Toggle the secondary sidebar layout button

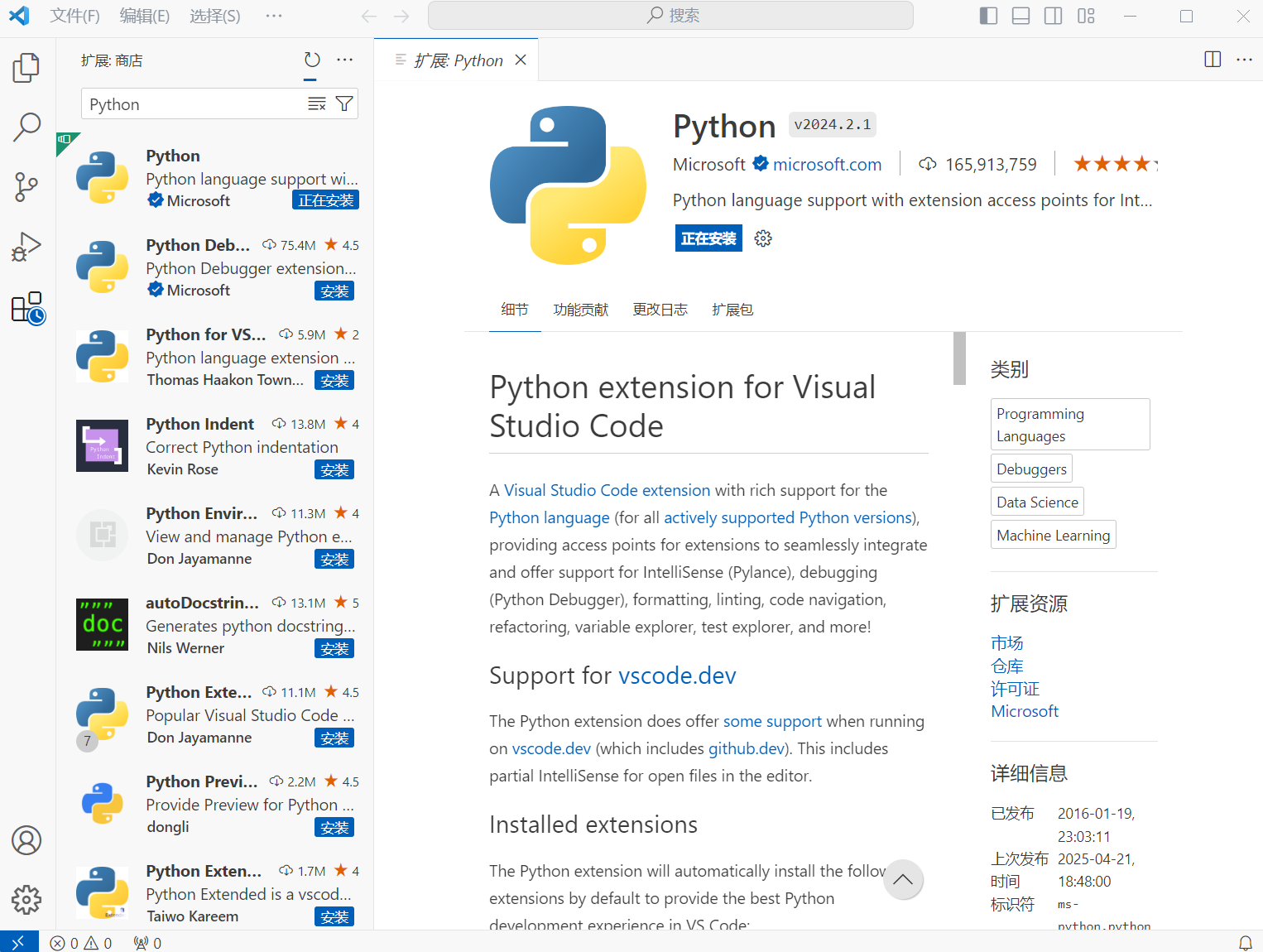(x=1053, y=16)
